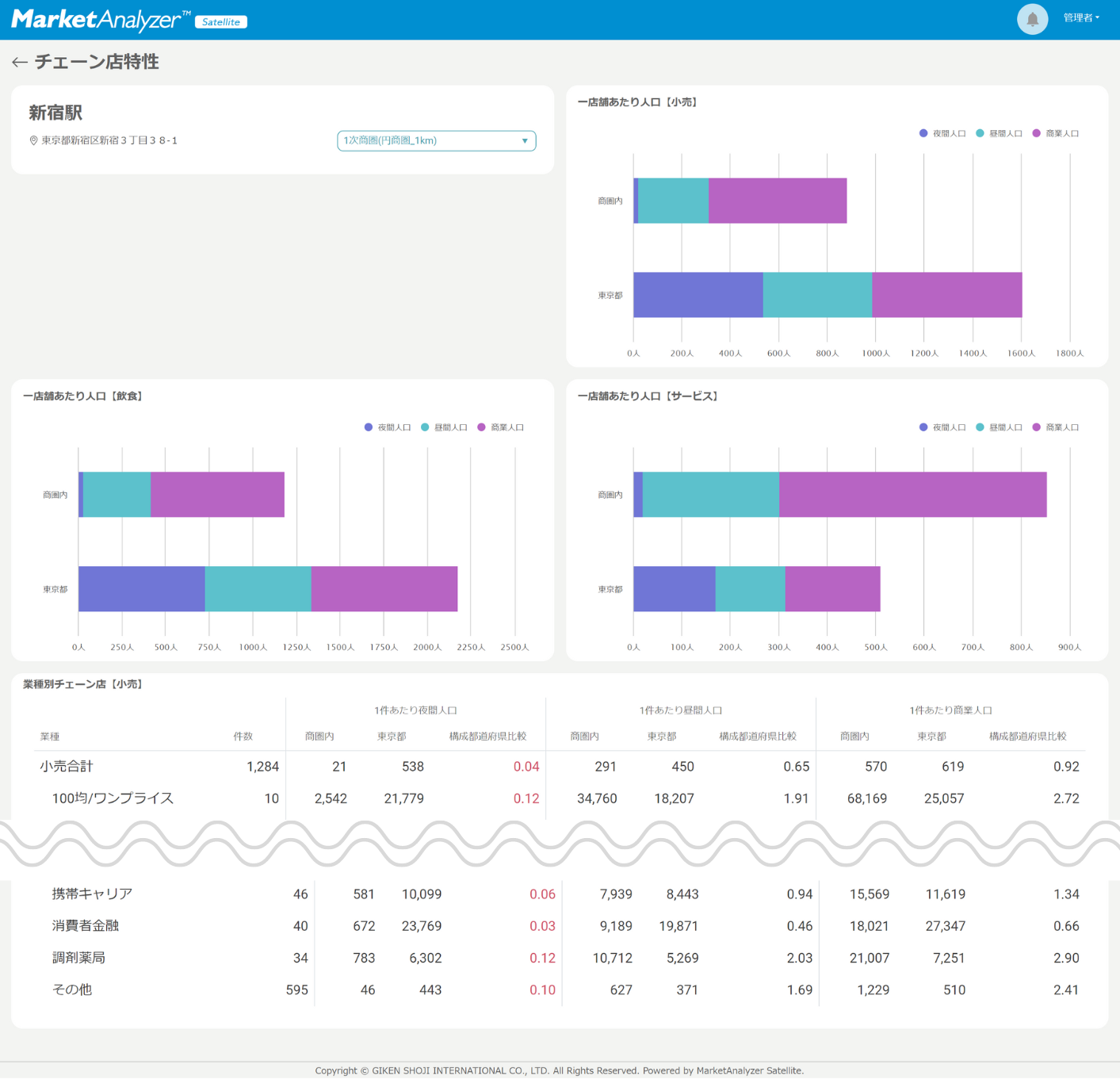Toggle 昼間人口 legend in the 飲食 chart
The width and height of the screenshot is (1120, 1087).
pyautogui.click(x=444, y=428)
